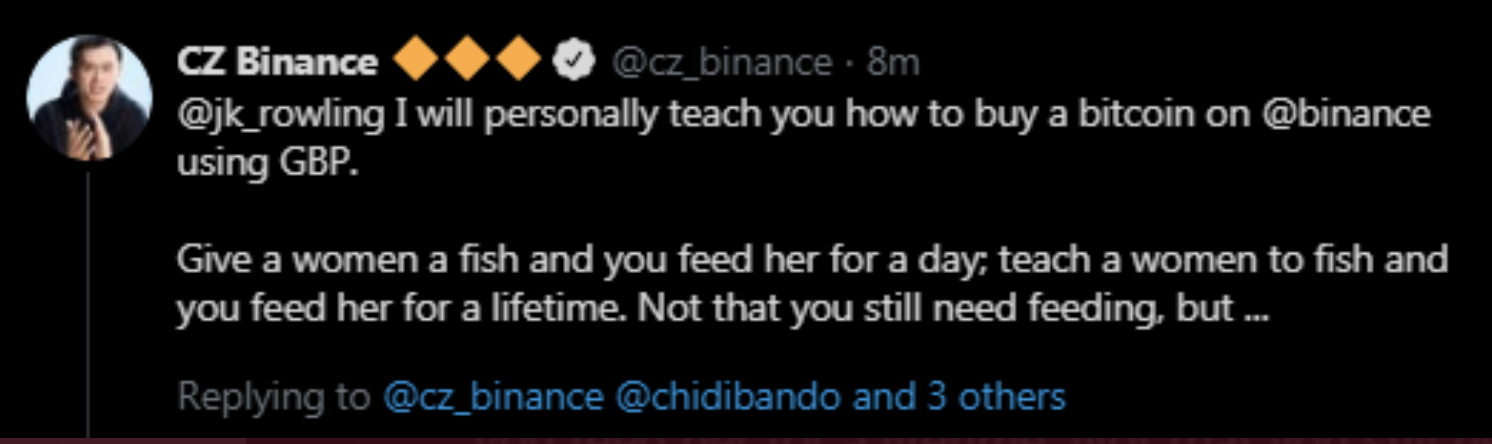Select the blue @cz_binance reply recipient
This screenshot has width=1492, height=444.
click(493, 398)
